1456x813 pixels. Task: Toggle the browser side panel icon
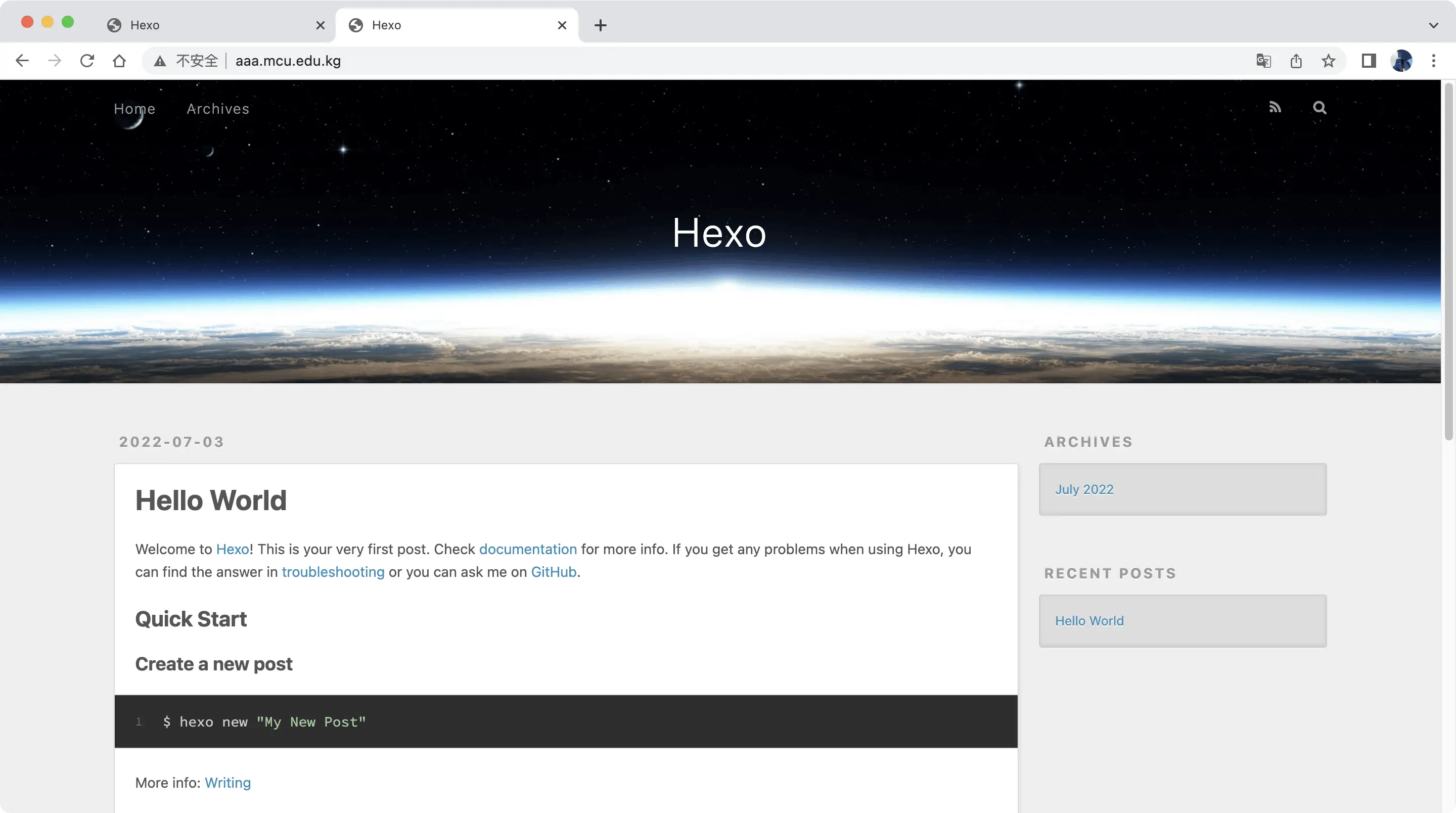point(1369,61)
